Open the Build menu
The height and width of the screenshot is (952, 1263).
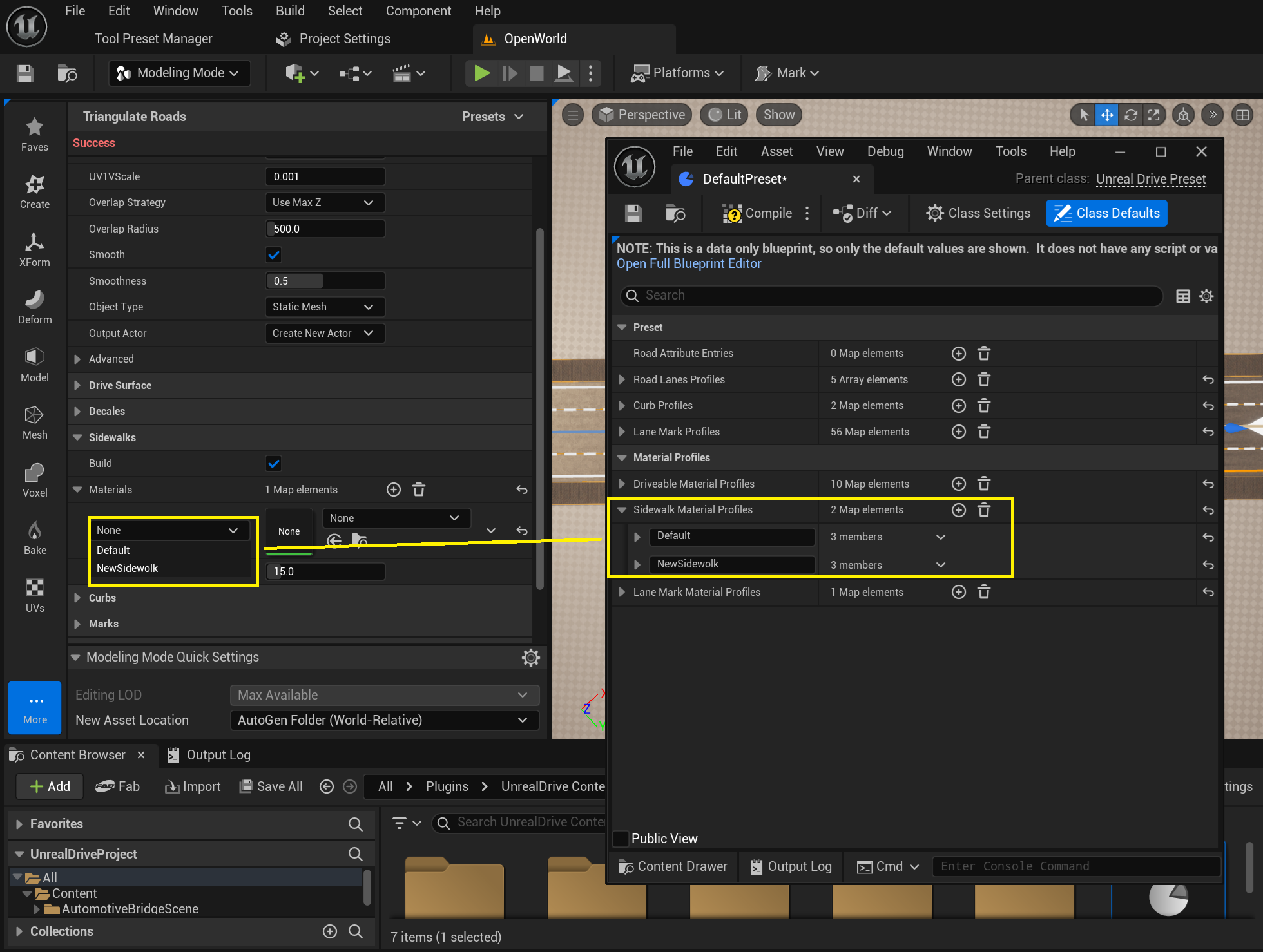(290, 11)
